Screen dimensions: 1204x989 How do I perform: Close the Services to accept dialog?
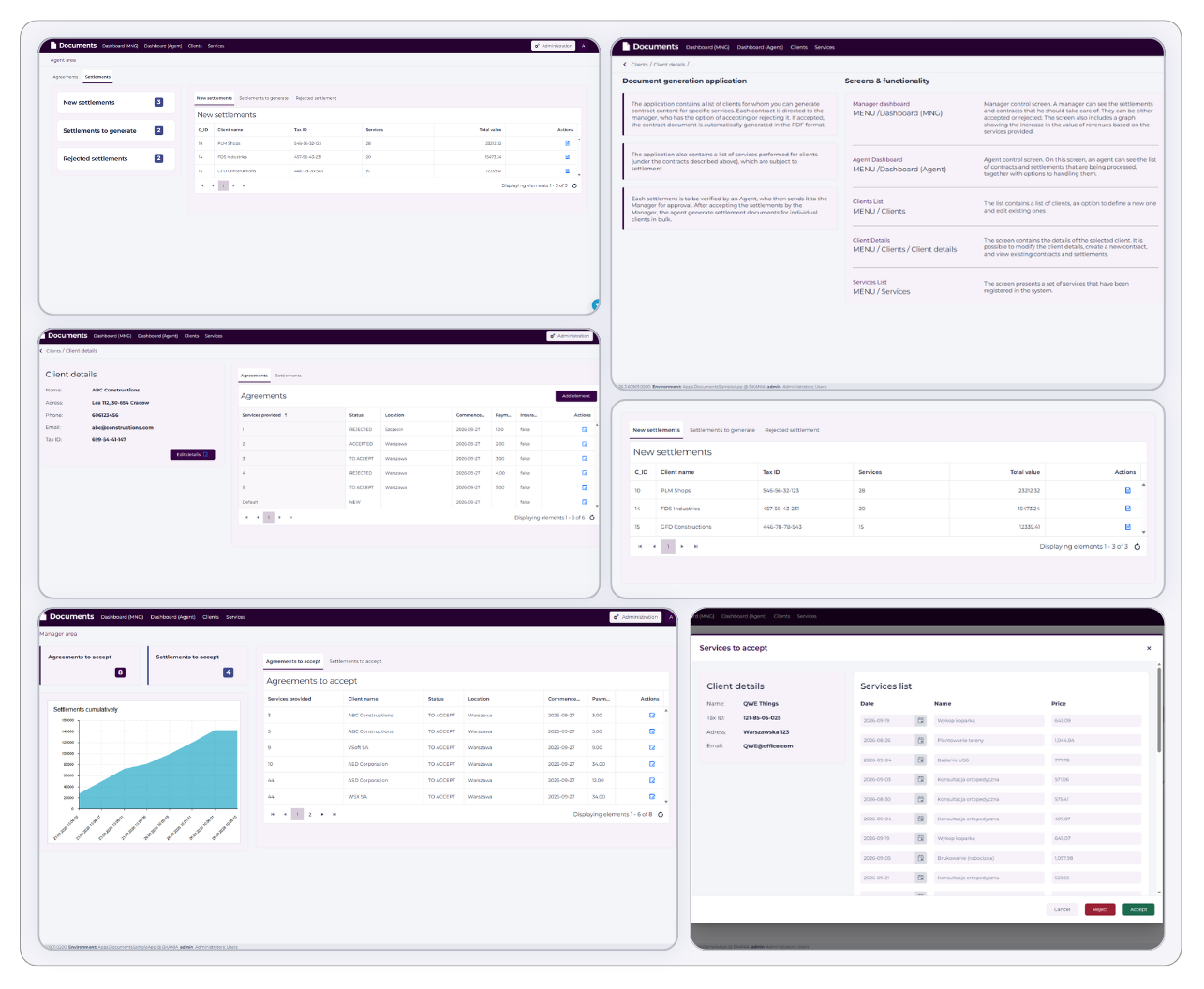tap(1149, 648)
